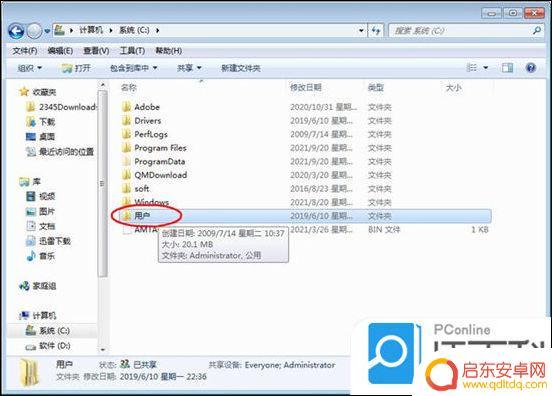Open recent locations dropdown next to Forward
552x396 pixels.
tap(47, 31)
